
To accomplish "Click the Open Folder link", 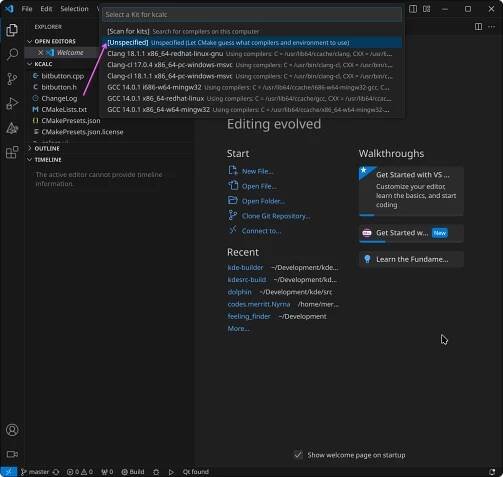I will [263, 201].
